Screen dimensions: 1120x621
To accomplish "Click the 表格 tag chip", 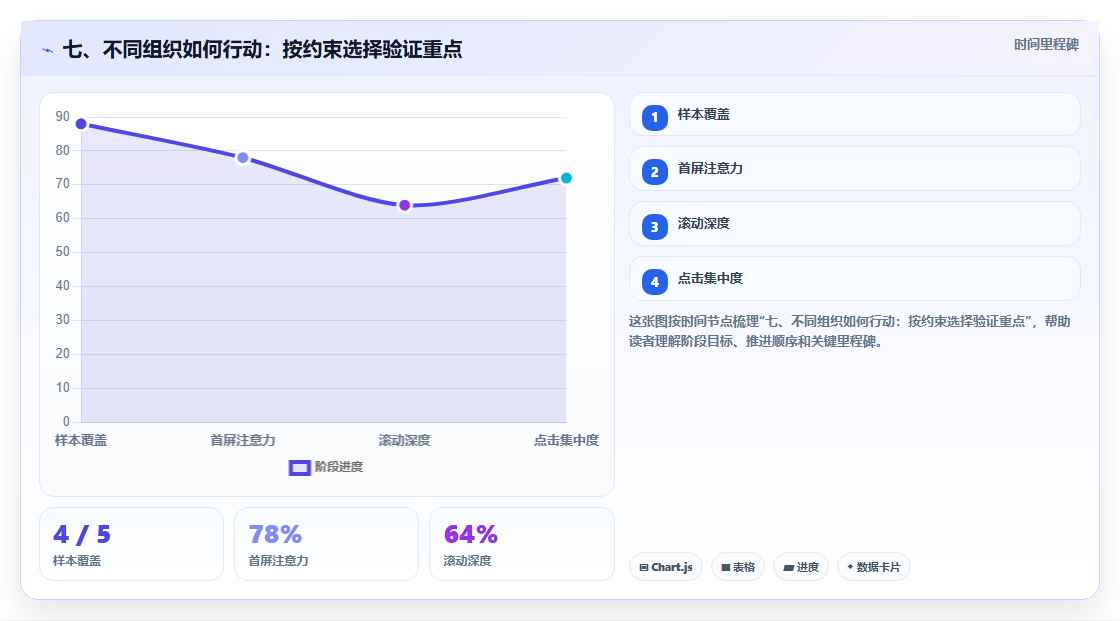I will (738, 567).
